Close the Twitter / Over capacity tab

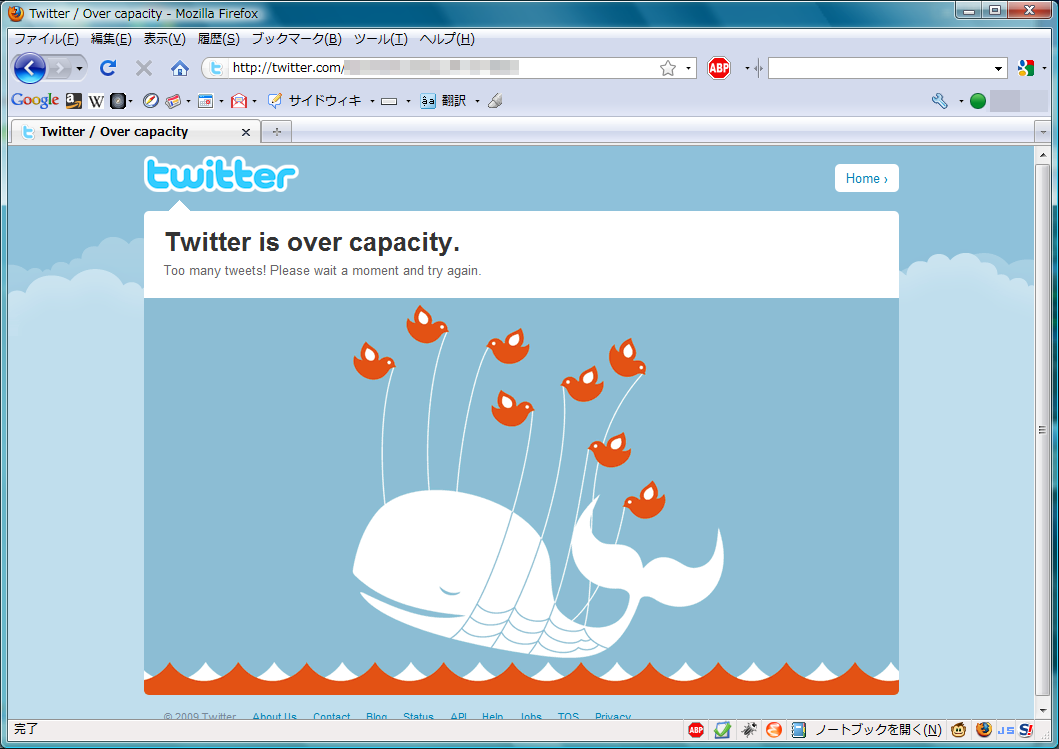(x=246, y=132)
